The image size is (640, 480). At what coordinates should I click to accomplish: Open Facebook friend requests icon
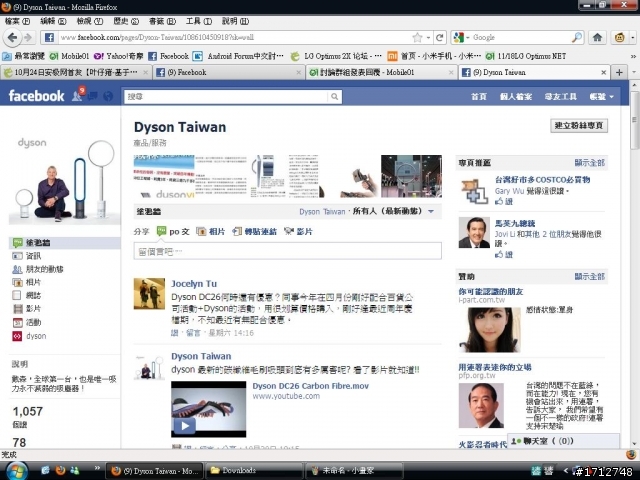pos(77,96)
